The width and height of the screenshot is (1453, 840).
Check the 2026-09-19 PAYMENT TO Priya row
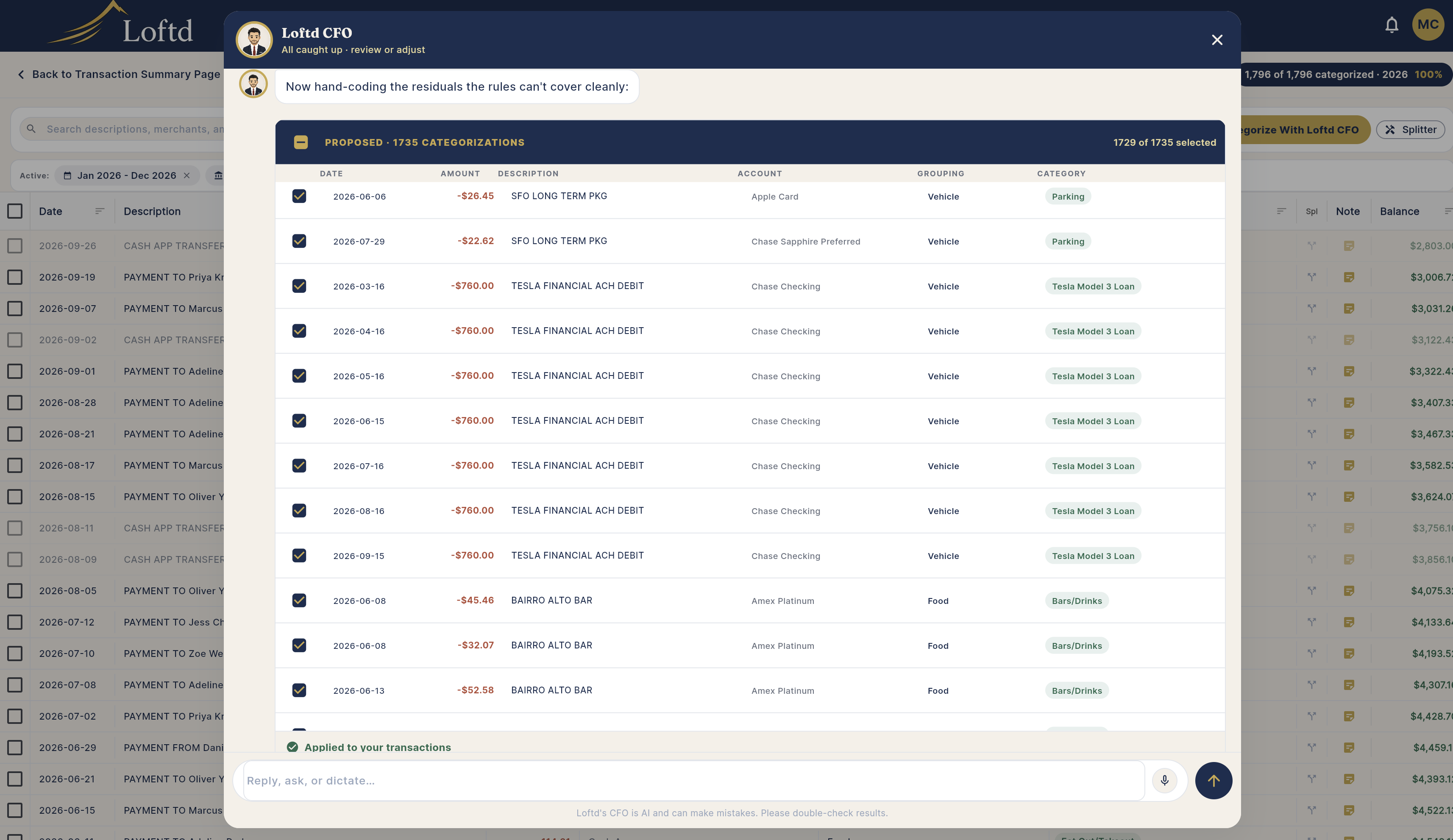tap(15, 277)
